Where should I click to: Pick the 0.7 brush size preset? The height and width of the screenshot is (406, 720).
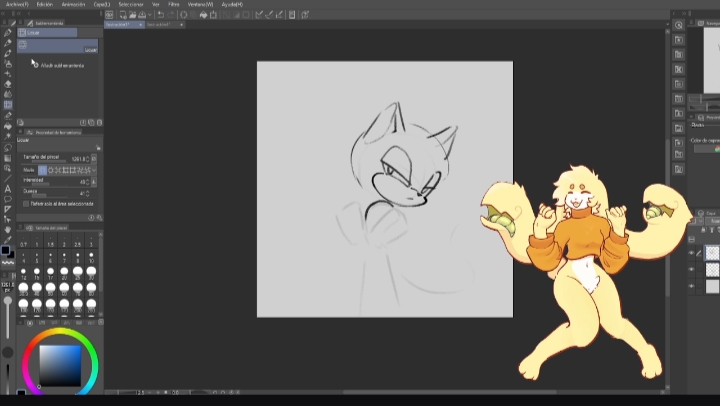[24, 244]
